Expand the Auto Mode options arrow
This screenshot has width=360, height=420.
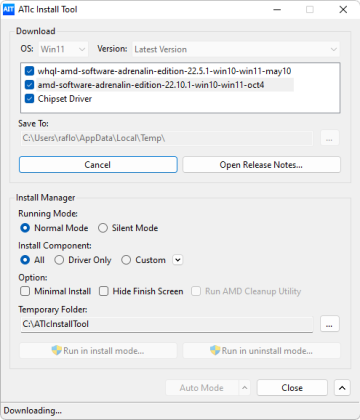coord(245,388)
